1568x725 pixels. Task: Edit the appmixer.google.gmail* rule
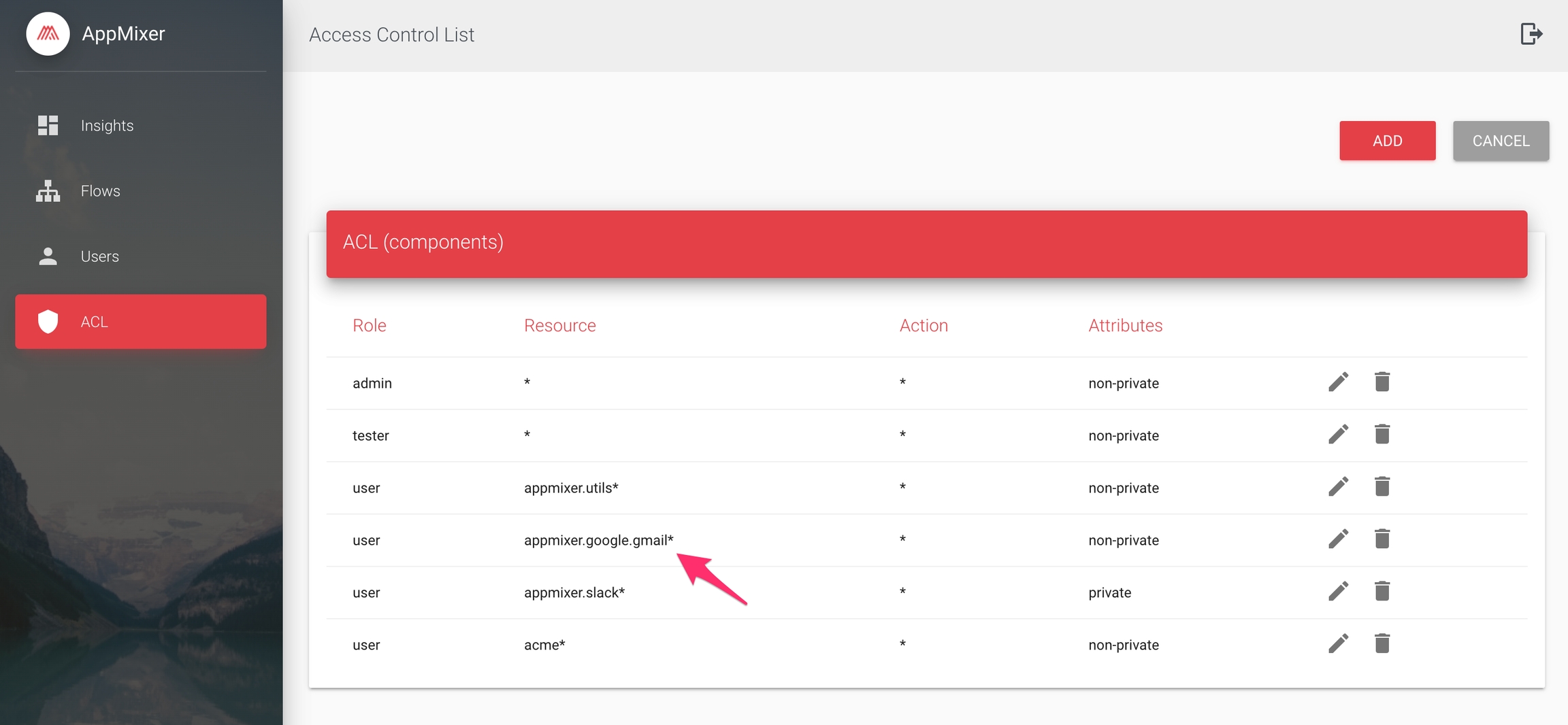pos(1338,539)
